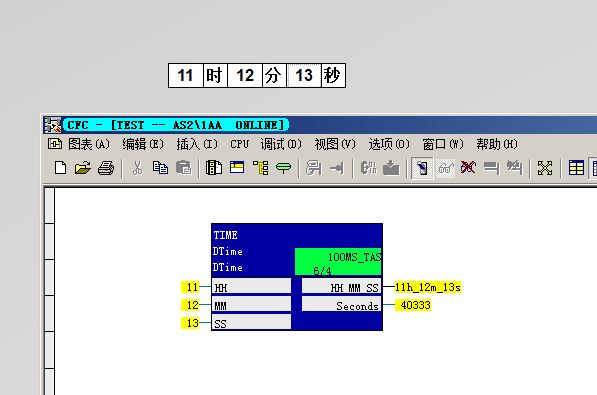Click the New chart toolbar icon

(61, 168)
